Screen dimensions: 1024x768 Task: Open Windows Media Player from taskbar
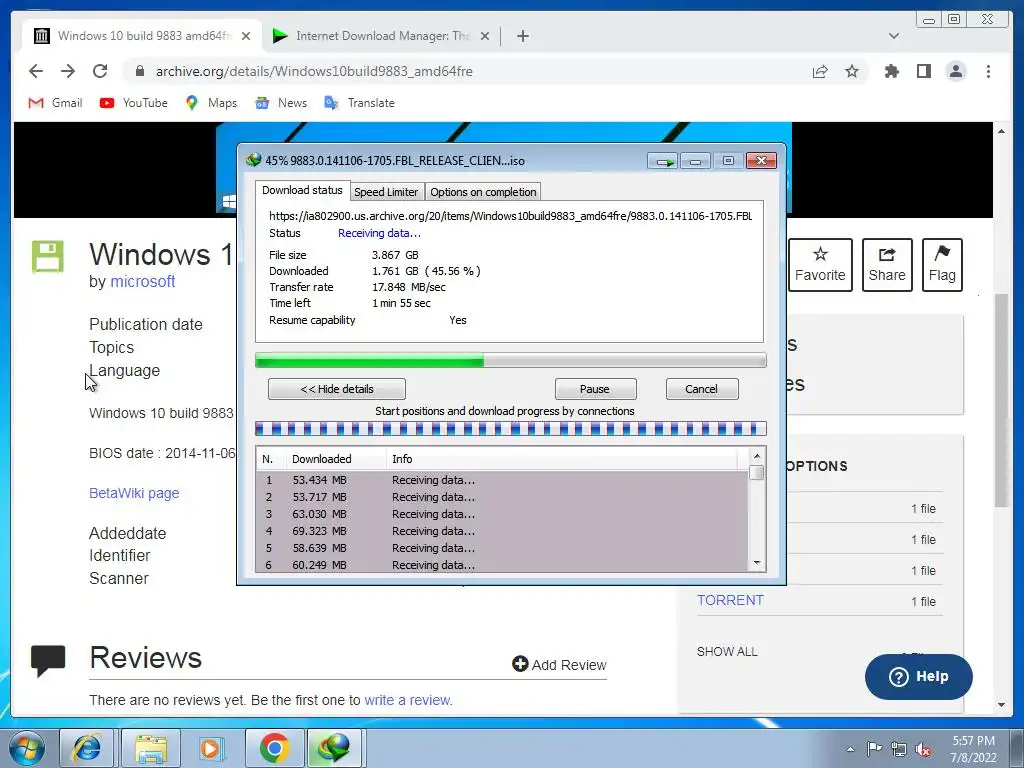[x=210, y=748]
